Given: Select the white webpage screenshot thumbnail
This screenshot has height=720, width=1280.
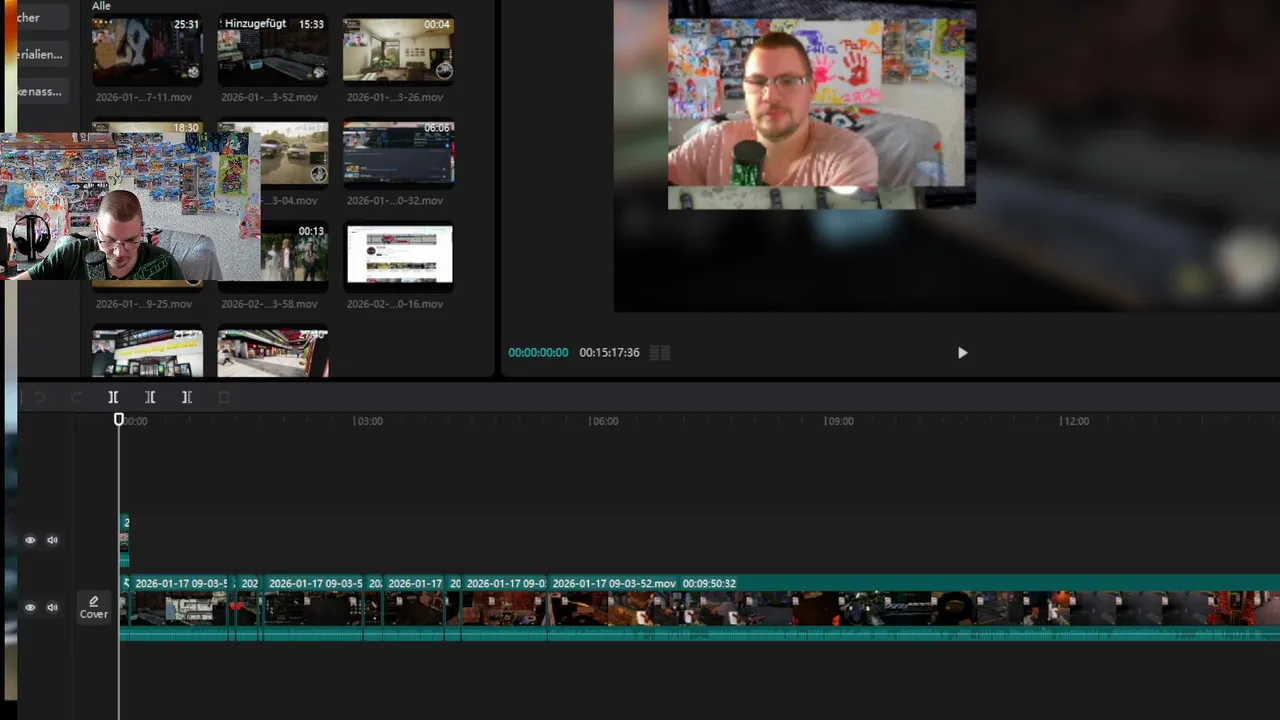Looking at the screenshot, I should tap(398, 256).
